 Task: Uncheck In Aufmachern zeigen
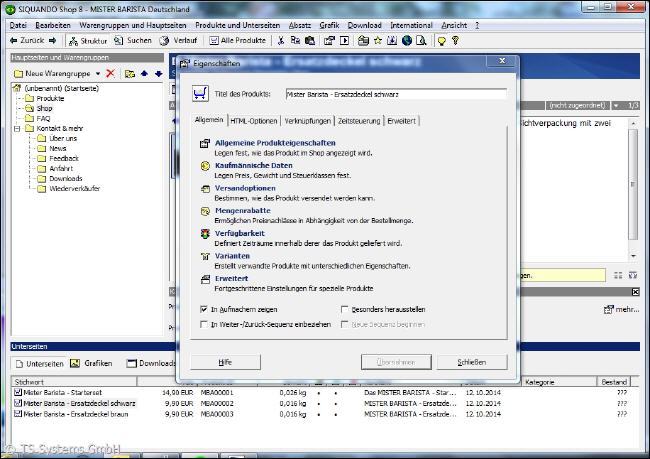[x=204, y=309]
